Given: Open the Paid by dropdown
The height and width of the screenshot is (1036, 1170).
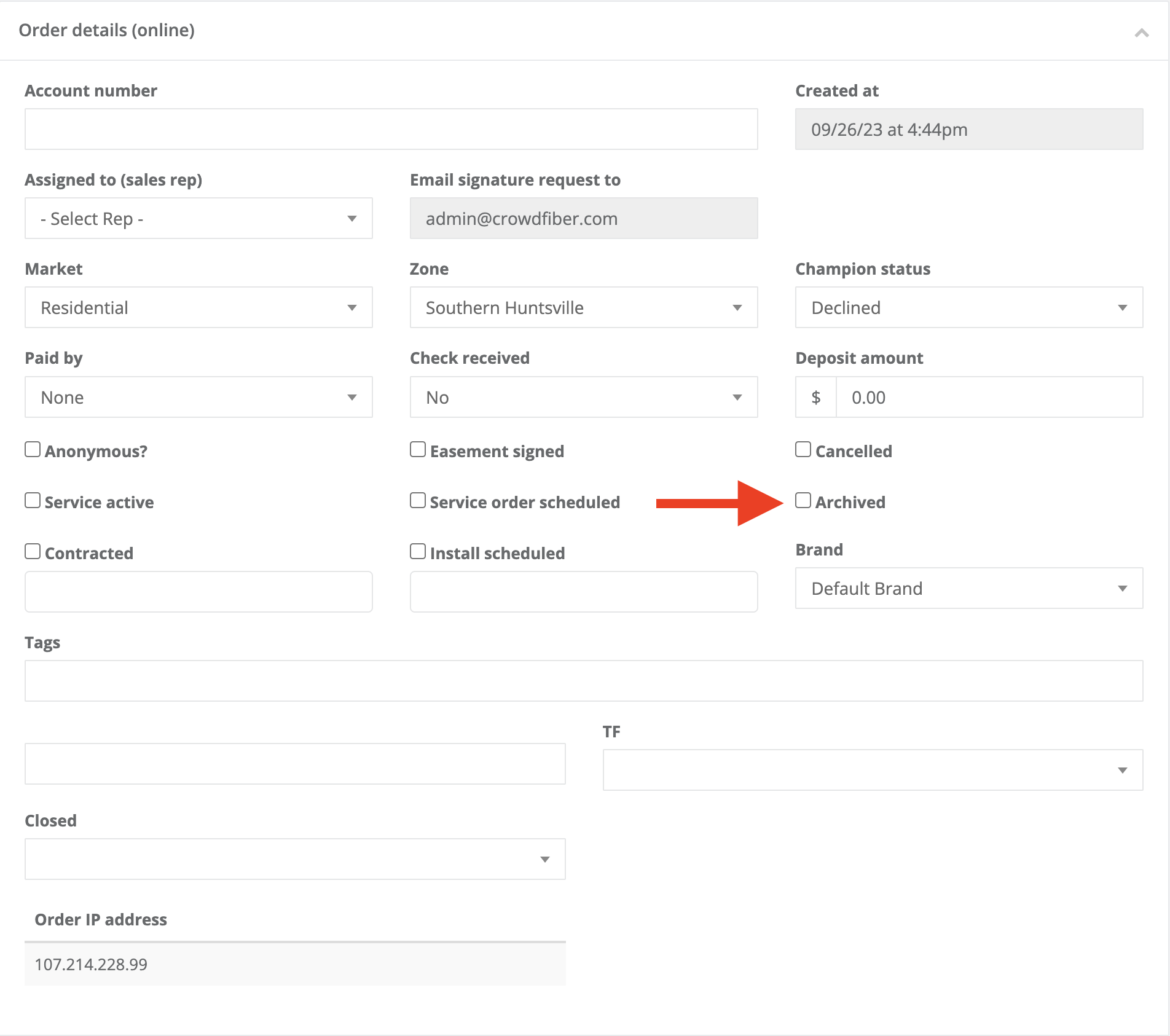Looking at the screenshot, I should pyautogui.click(x=198, y=398).
